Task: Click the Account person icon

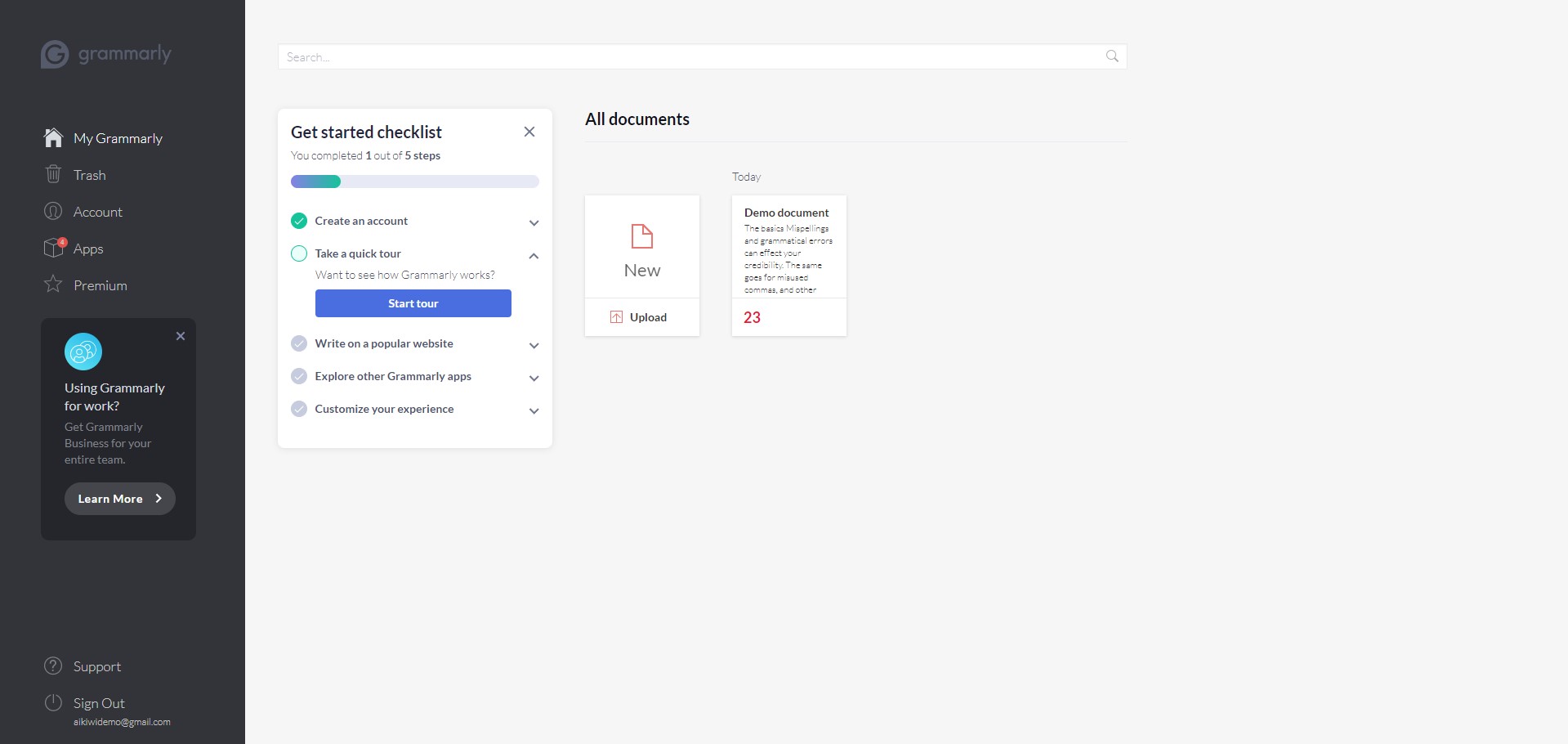Action: (x=53, y=211)
